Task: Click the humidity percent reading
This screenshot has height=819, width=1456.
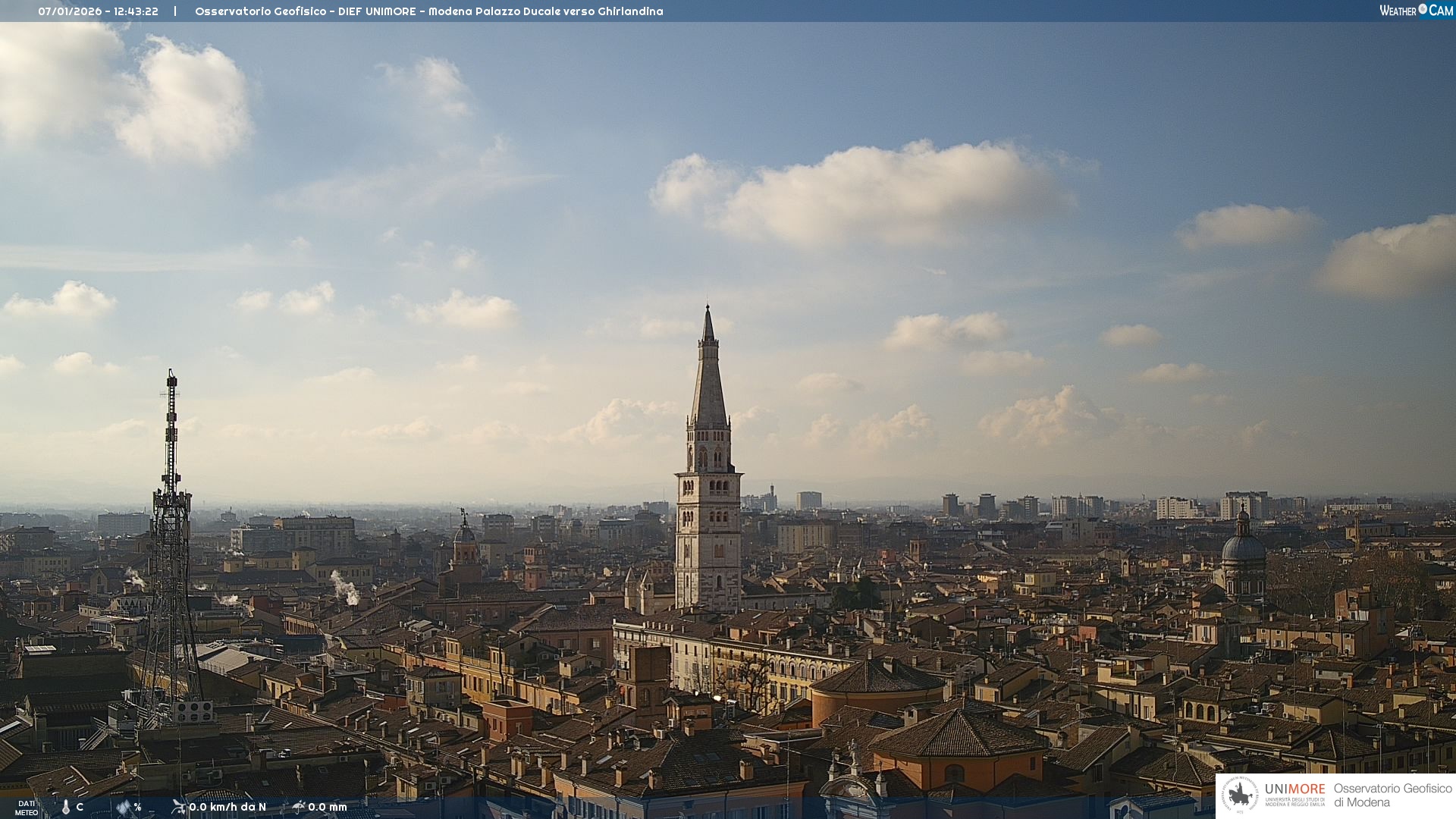Action: coord(137,807)
